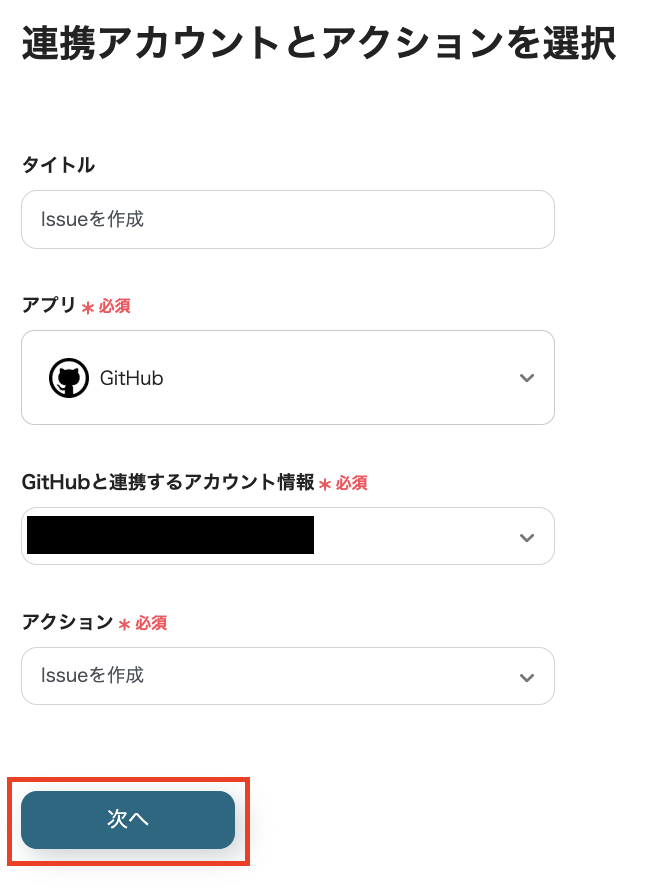Click the chevron on the アプリ selector
The image size is (652, 894).
(x=527, y=377)
